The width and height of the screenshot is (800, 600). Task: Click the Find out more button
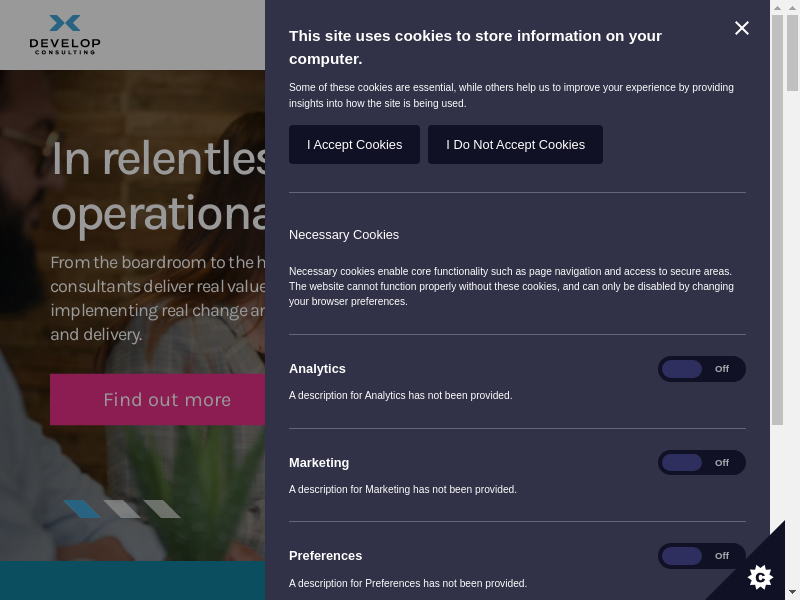pyautogui.click(x=167, y=400)
